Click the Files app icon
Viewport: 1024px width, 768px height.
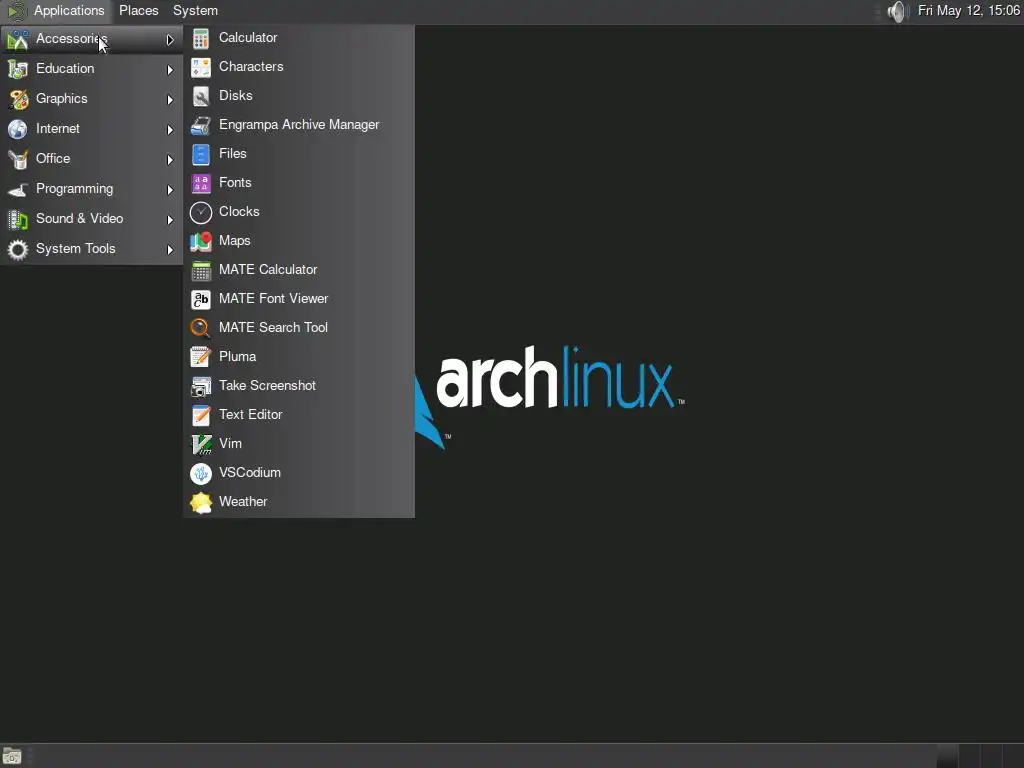[x=200, y=154]
